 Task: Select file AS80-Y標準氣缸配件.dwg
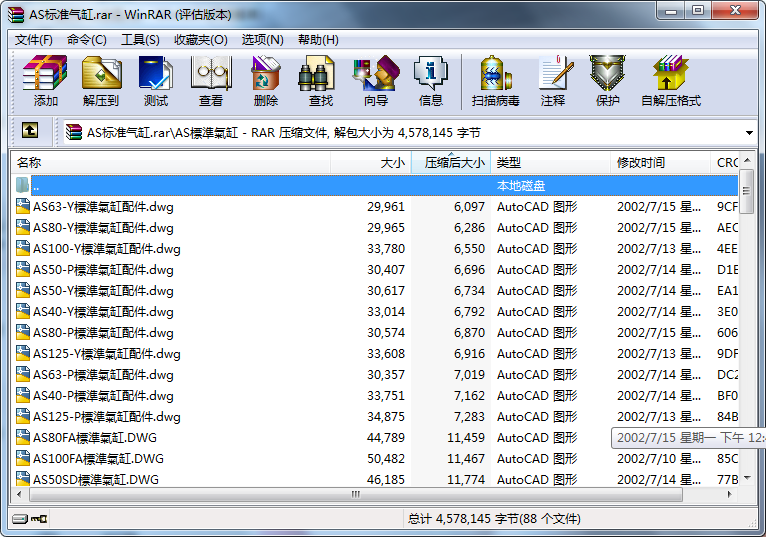pyautogui.click(x=103, y=228)
